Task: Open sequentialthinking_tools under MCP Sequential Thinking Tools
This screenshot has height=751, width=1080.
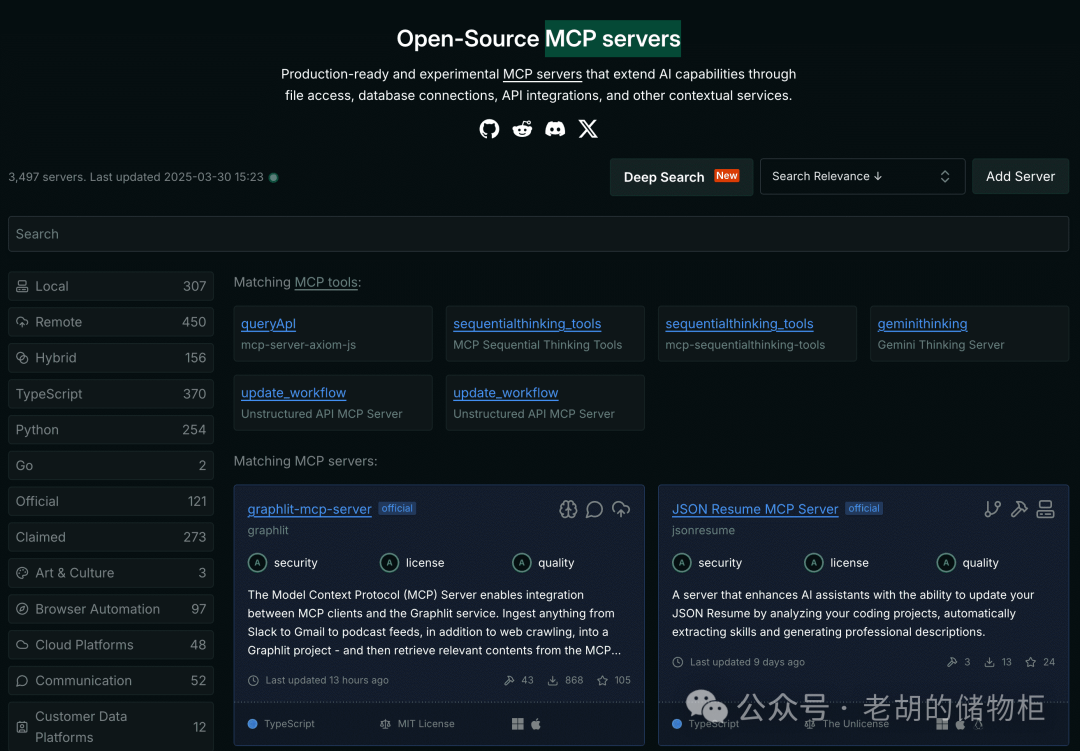Action: coord(527,324)
